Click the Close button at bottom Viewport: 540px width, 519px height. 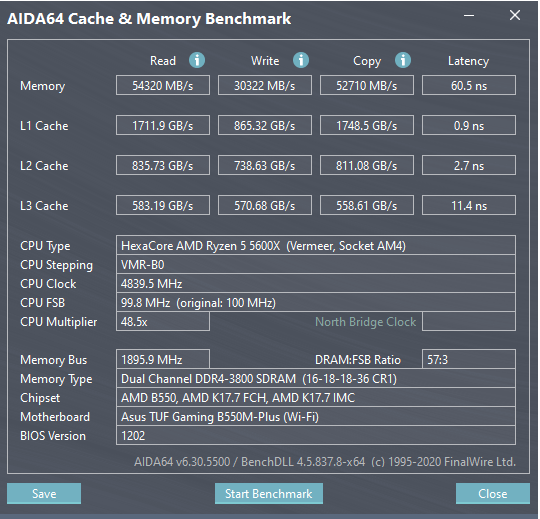(x=492, y=494)
